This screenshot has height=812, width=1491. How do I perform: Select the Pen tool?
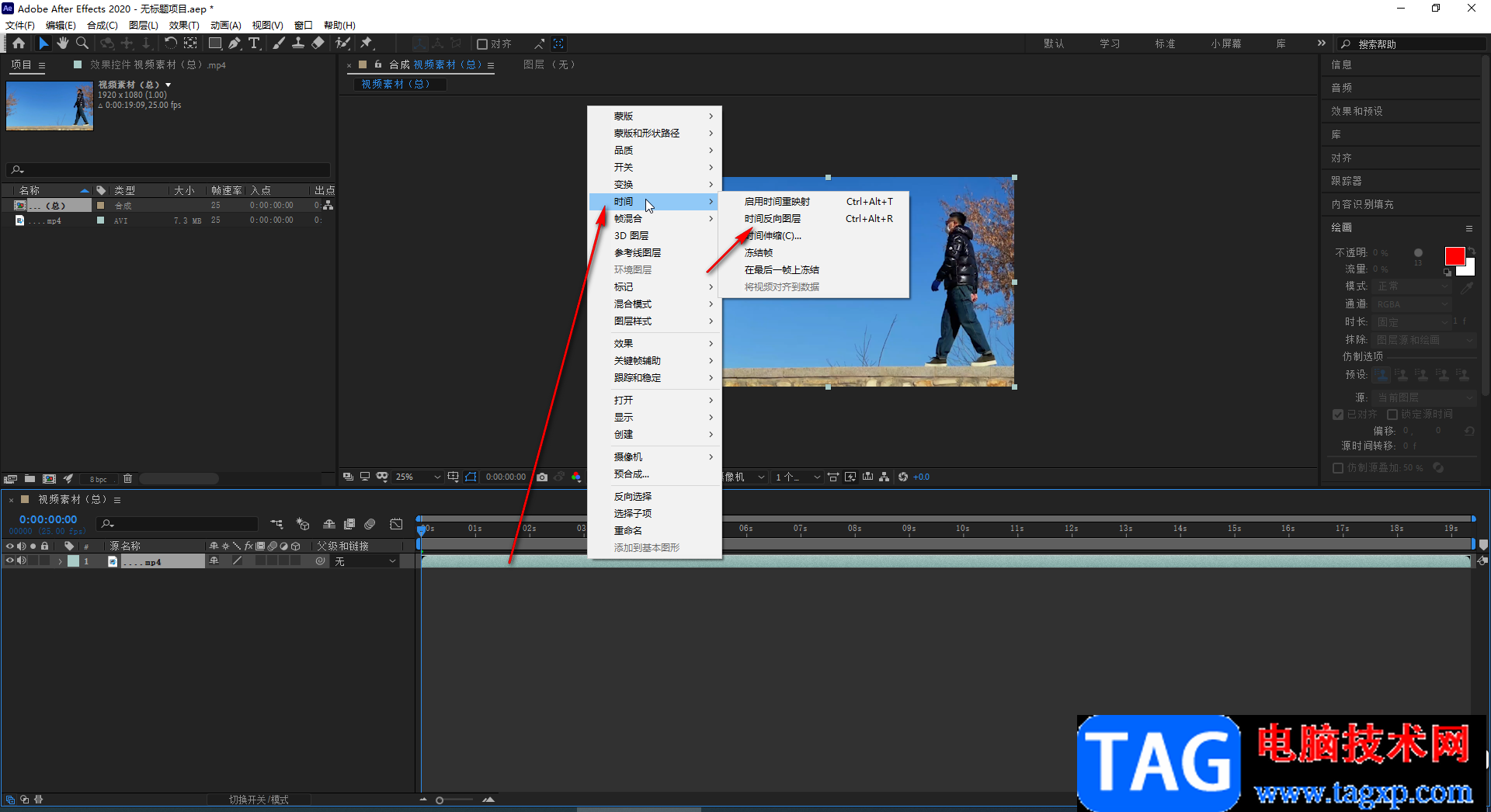[235, 43]
